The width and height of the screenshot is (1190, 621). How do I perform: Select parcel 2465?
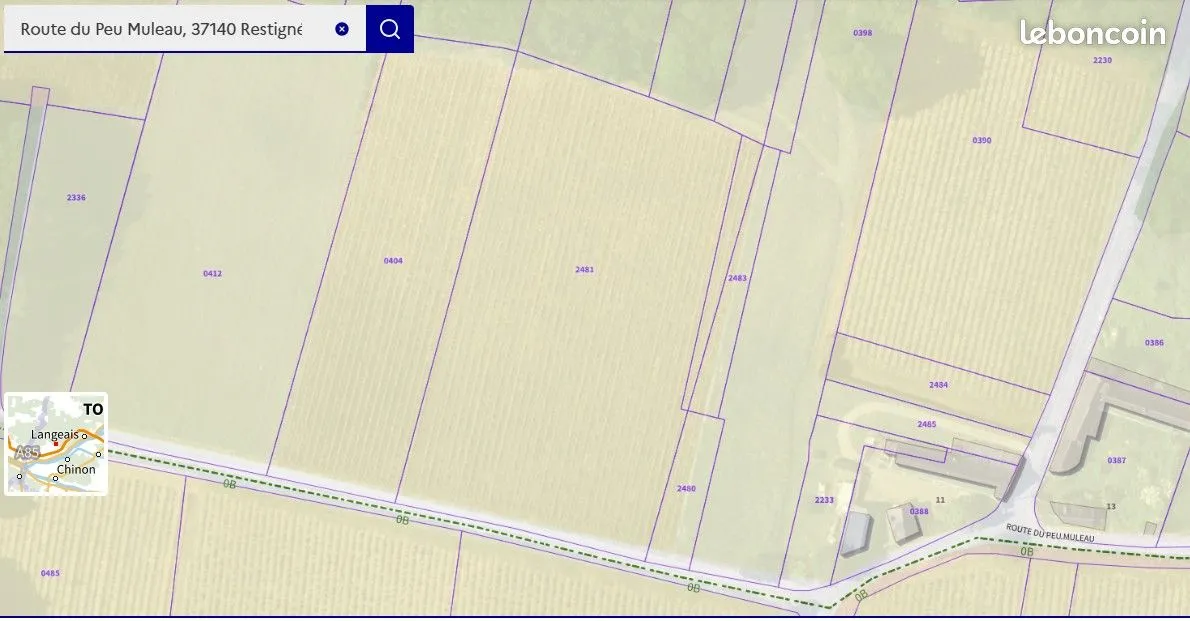pyautogui.click(x=927, y=424)
